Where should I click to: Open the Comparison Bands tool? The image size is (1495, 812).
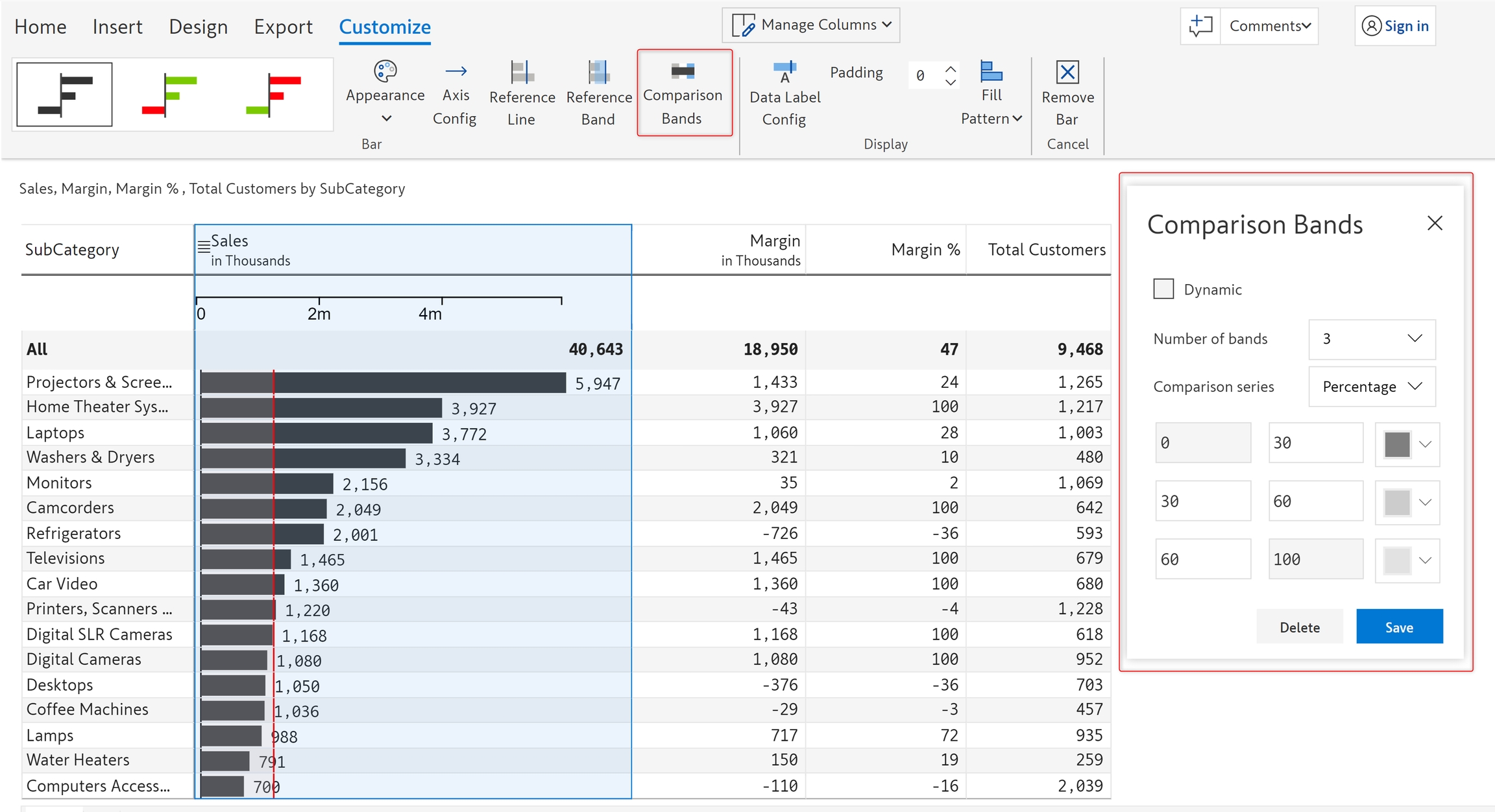click(x=683, y=93)
